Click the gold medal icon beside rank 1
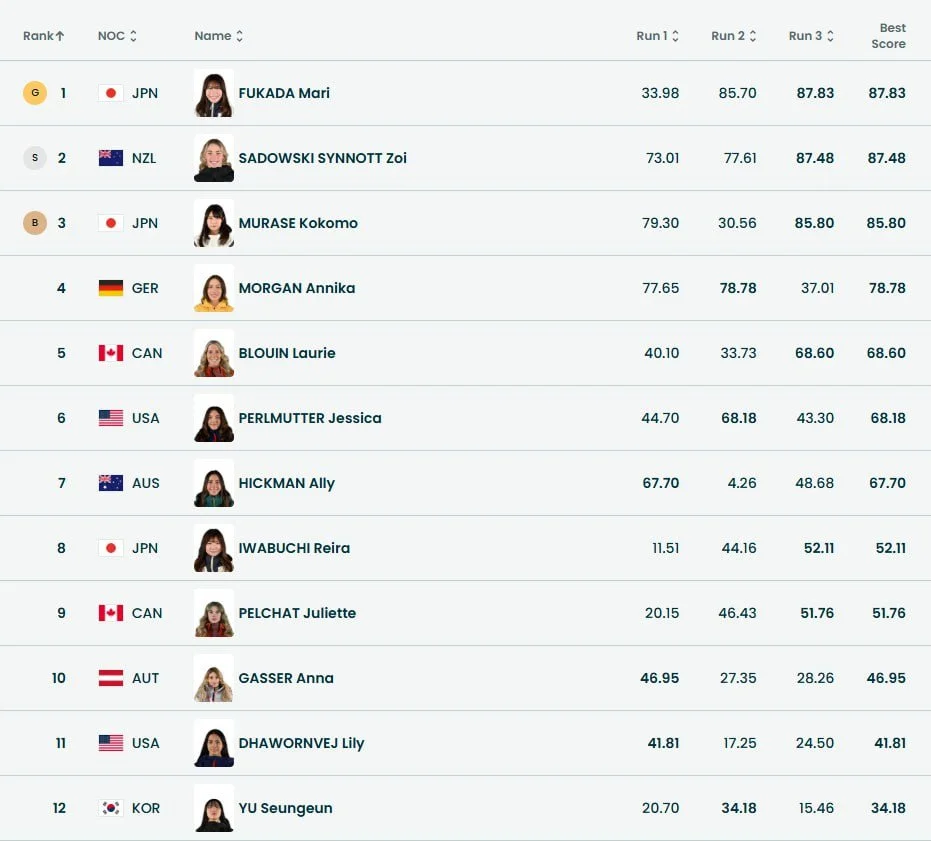 [x=35, y=93]
